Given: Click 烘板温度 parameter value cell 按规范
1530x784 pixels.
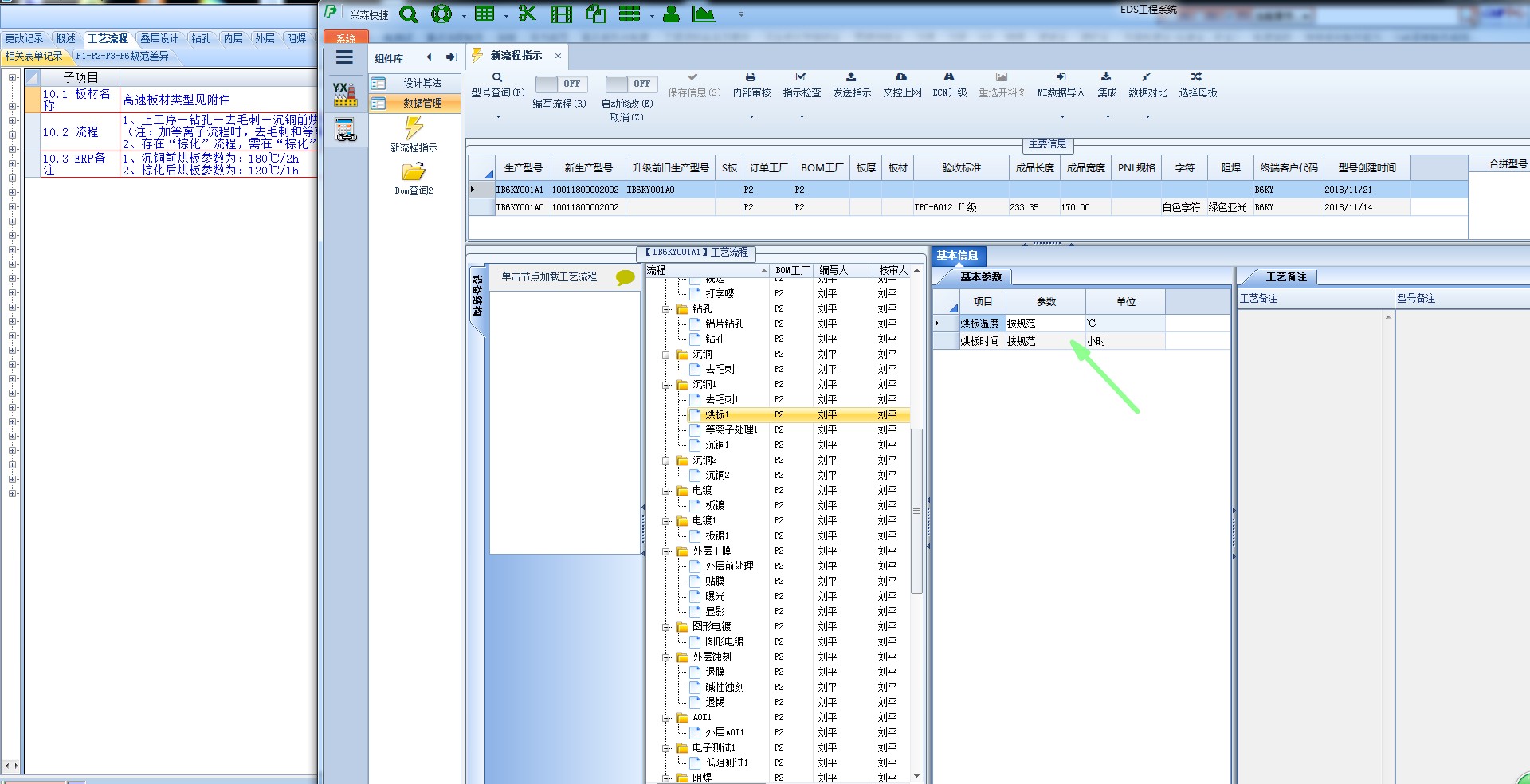Looking at the screenshot, I should 1045,323.
